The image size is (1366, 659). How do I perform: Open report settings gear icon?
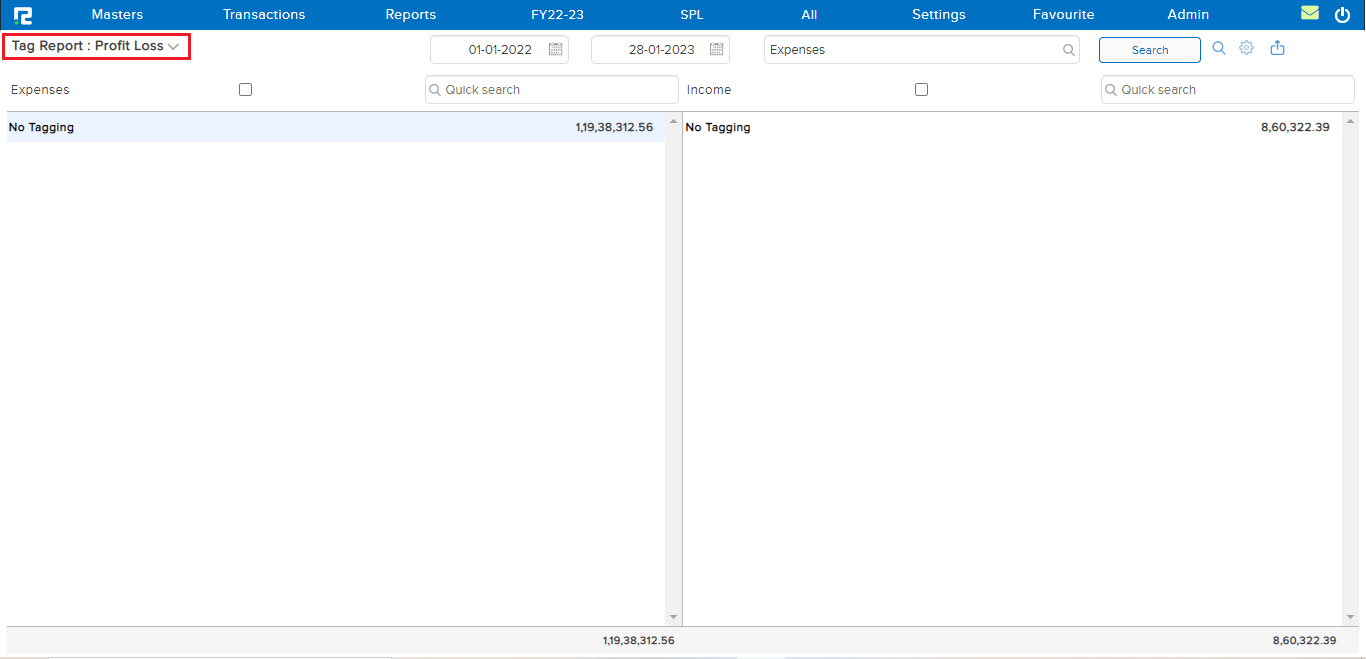coord(1246,48)
